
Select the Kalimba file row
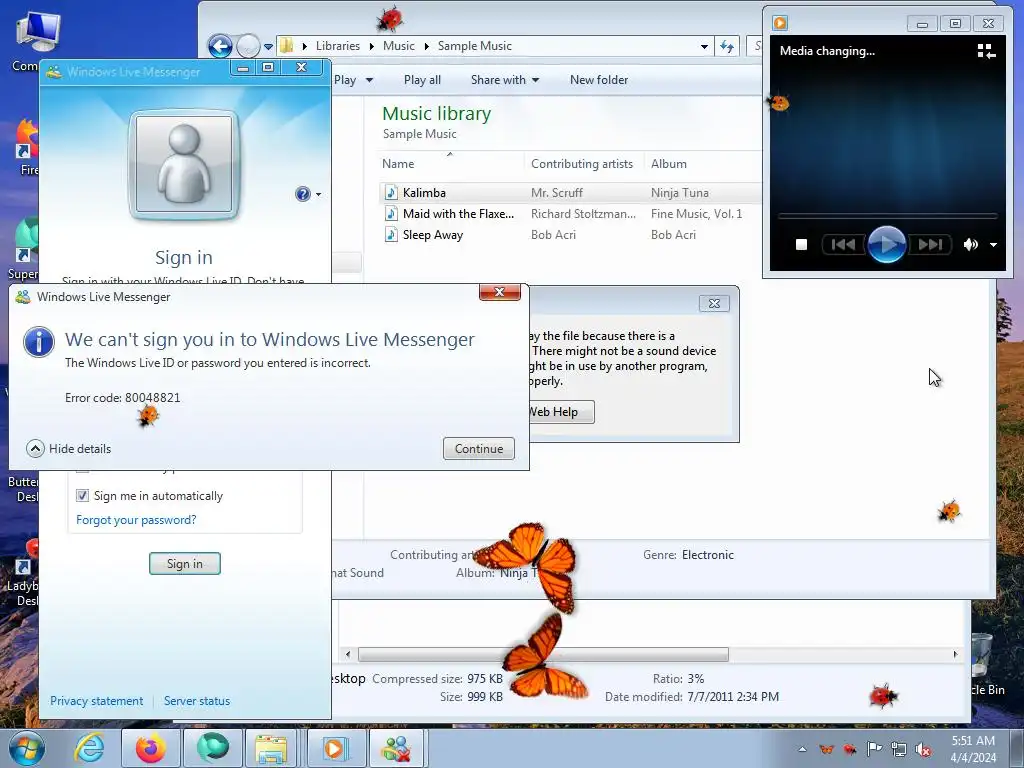tap(569, 193)
